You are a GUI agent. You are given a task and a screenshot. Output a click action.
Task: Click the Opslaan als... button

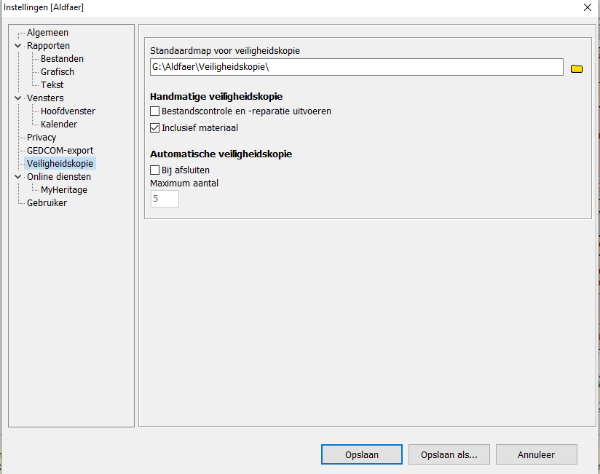pyautogui.click(x=449, y=454)
